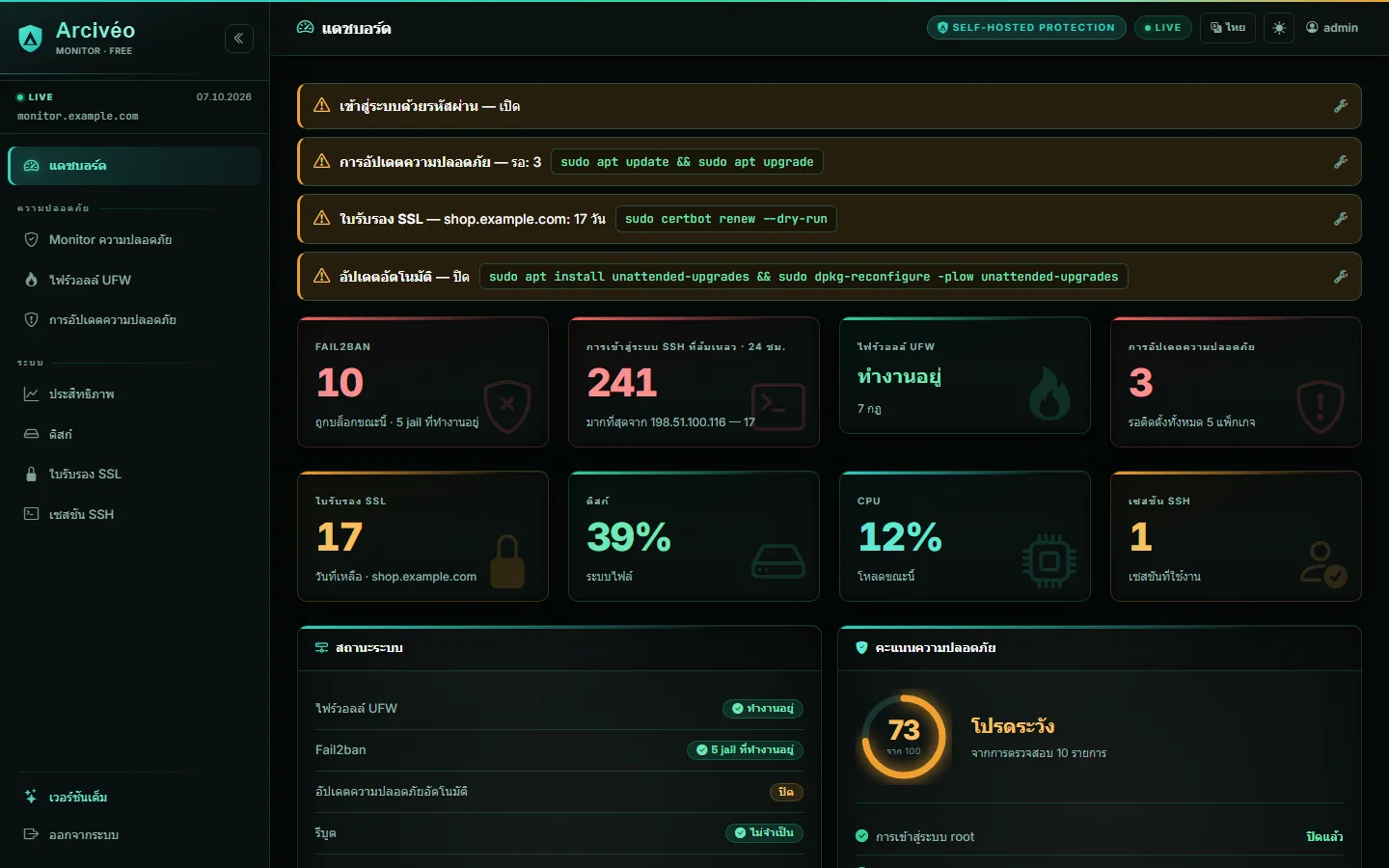1389x868 pixels.
Task: Click the ประสิทธิภาพ performance chart icon
Action: 31,394
